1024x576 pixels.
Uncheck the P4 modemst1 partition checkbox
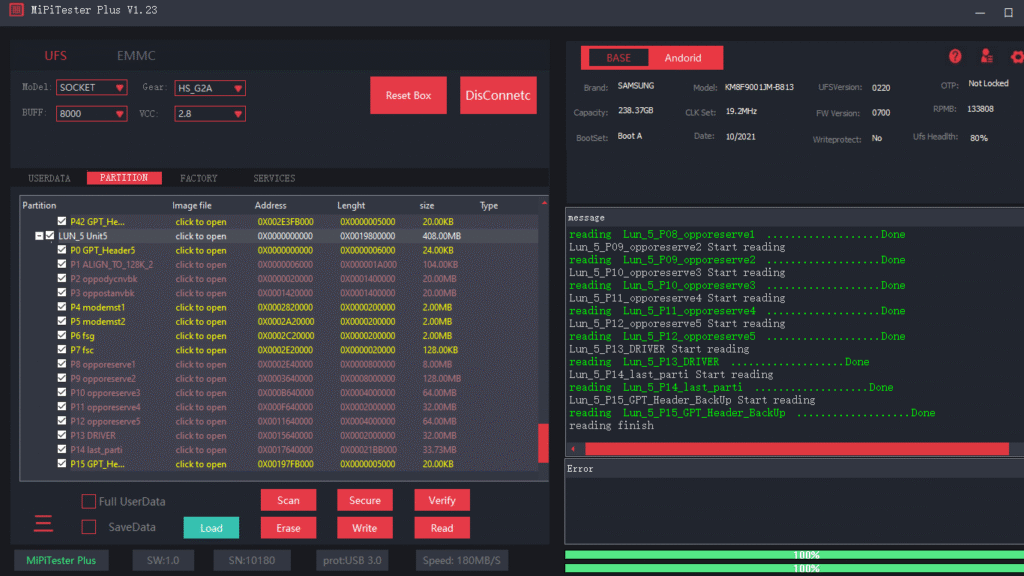pyautogui.click(x=62, y=308)
